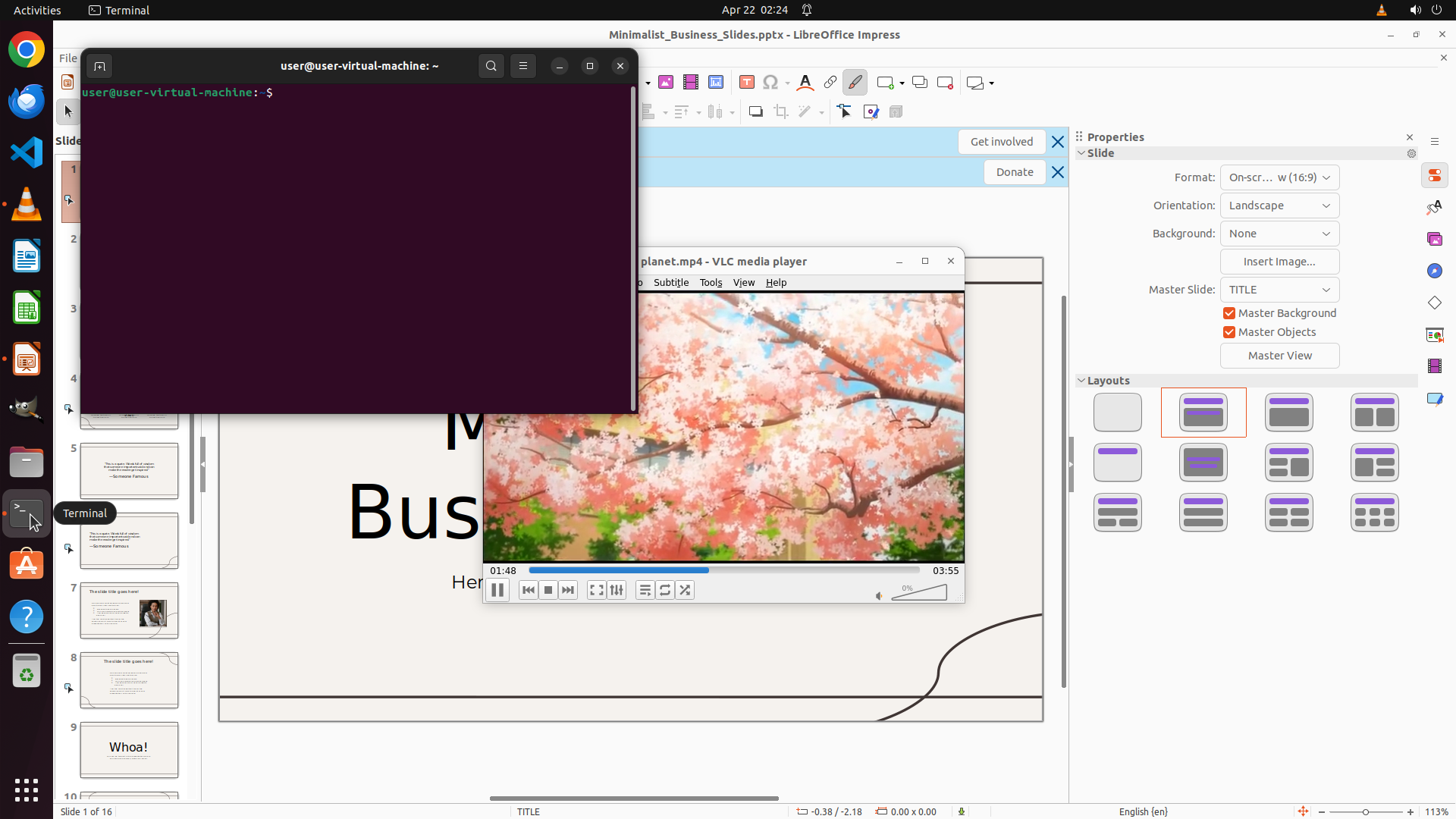Image resolution: width=1456 pixels, height=819 pixels.
Task: Click Insert Text Box toolbar icon
Action: (x=747, y=83)
